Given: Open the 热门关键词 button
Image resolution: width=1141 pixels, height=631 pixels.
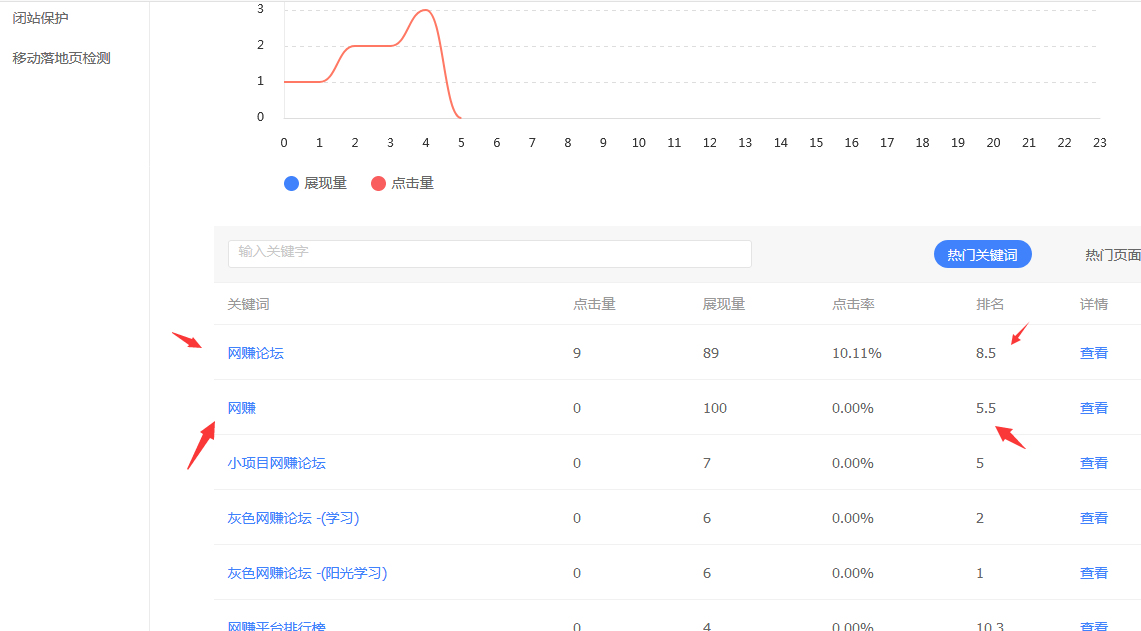Looking at the screenshot, I should click(982, 254).
